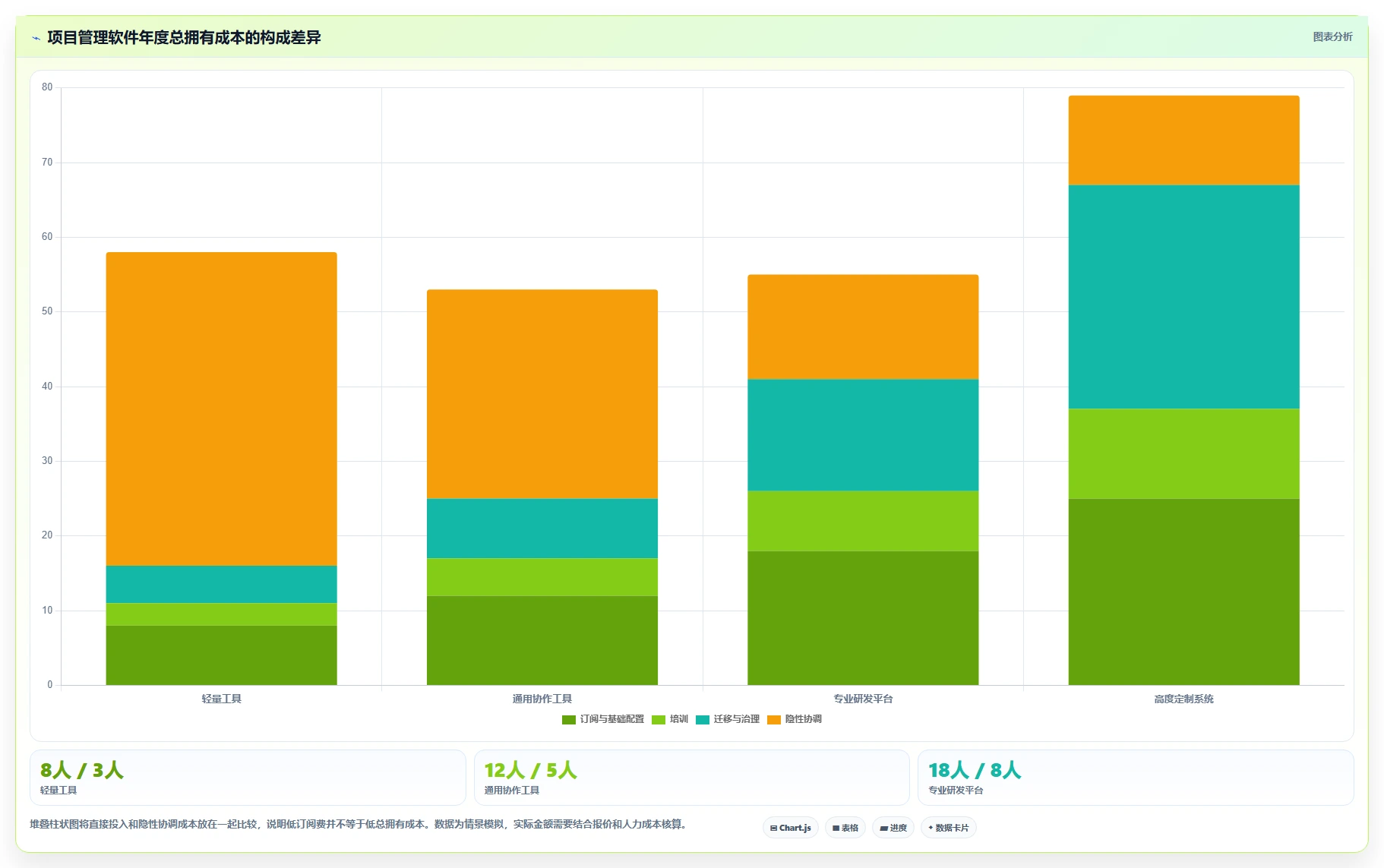The height and width of the screenshot is (868, 1384).
Task: Click the title 项目管理软件年度总拥有成本的构成差异
Action: (x=184, y=38)
